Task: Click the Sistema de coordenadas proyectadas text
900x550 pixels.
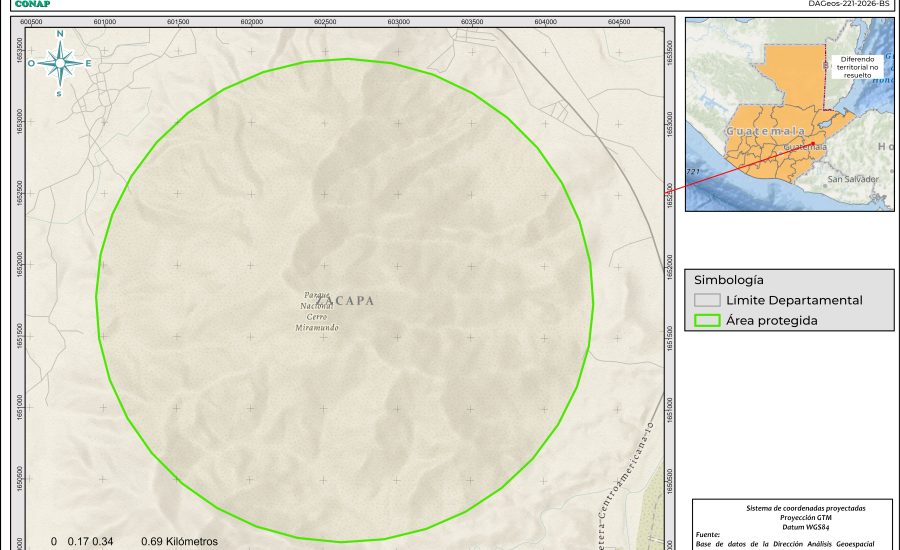Action: coord(793,508)
